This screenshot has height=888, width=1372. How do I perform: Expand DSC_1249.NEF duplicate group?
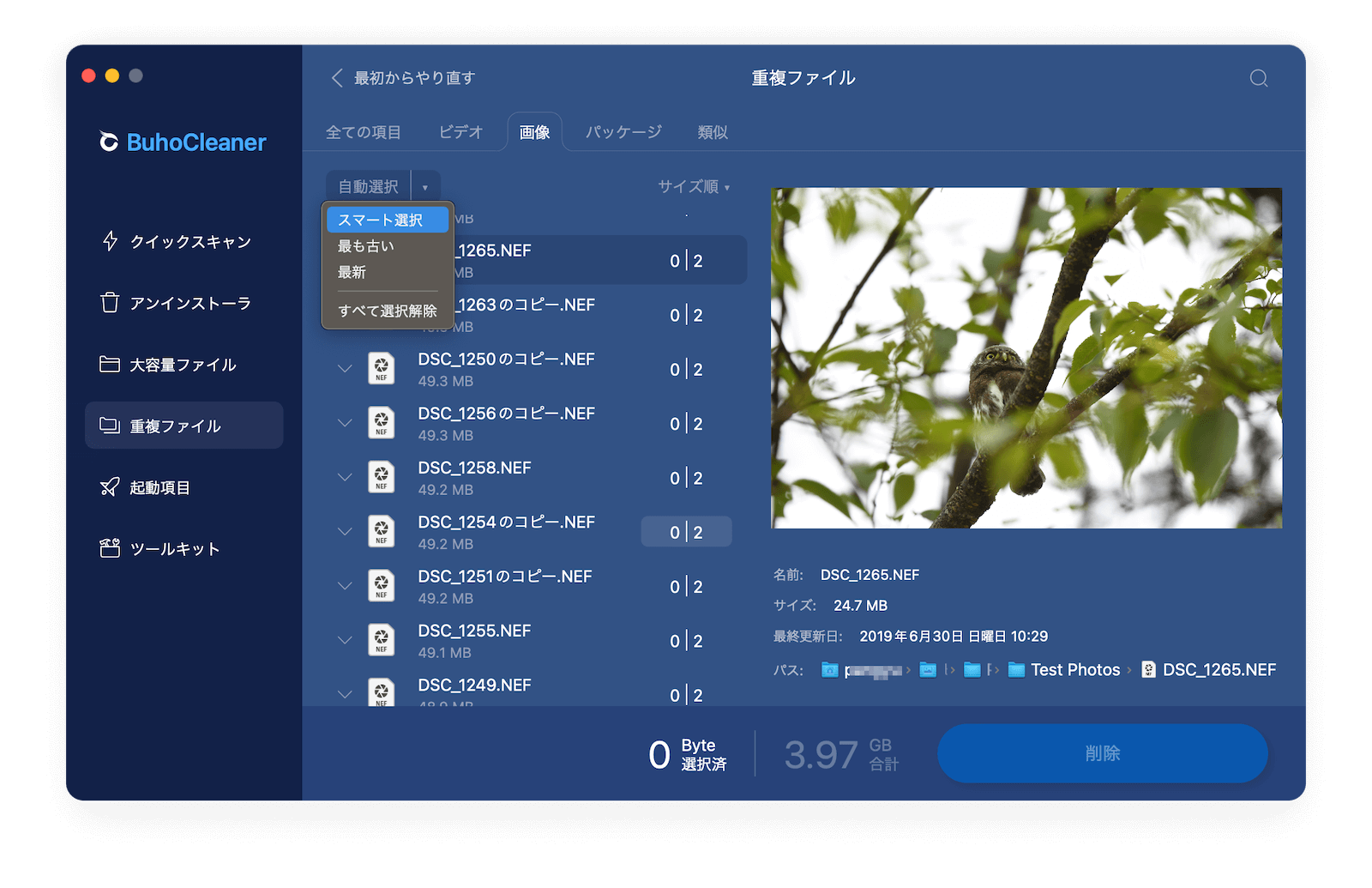(x=345, y=695)
